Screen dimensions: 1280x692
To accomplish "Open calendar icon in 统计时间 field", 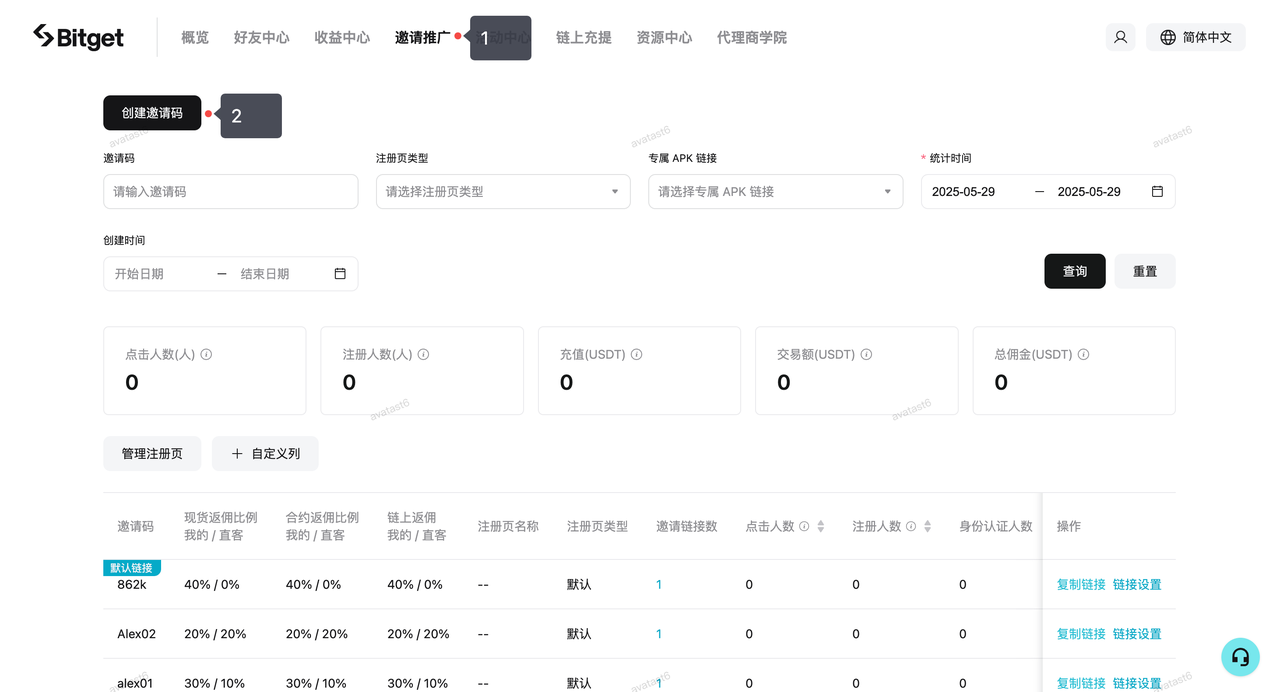I will 1157,191.
